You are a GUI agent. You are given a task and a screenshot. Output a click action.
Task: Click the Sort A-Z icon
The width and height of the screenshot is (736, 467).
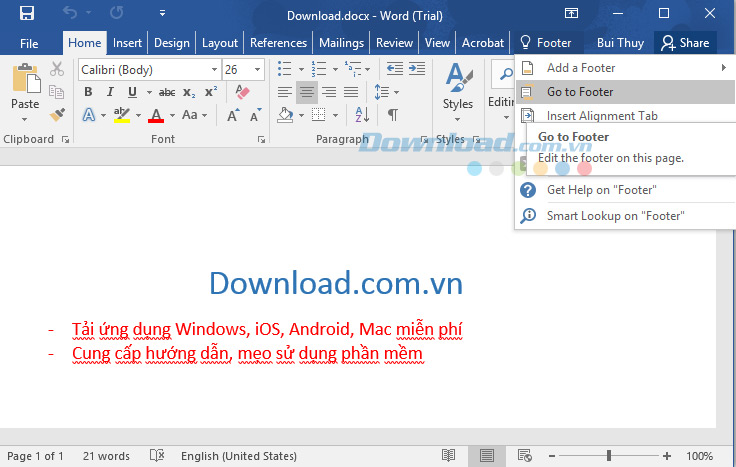(x=362, y=115)
